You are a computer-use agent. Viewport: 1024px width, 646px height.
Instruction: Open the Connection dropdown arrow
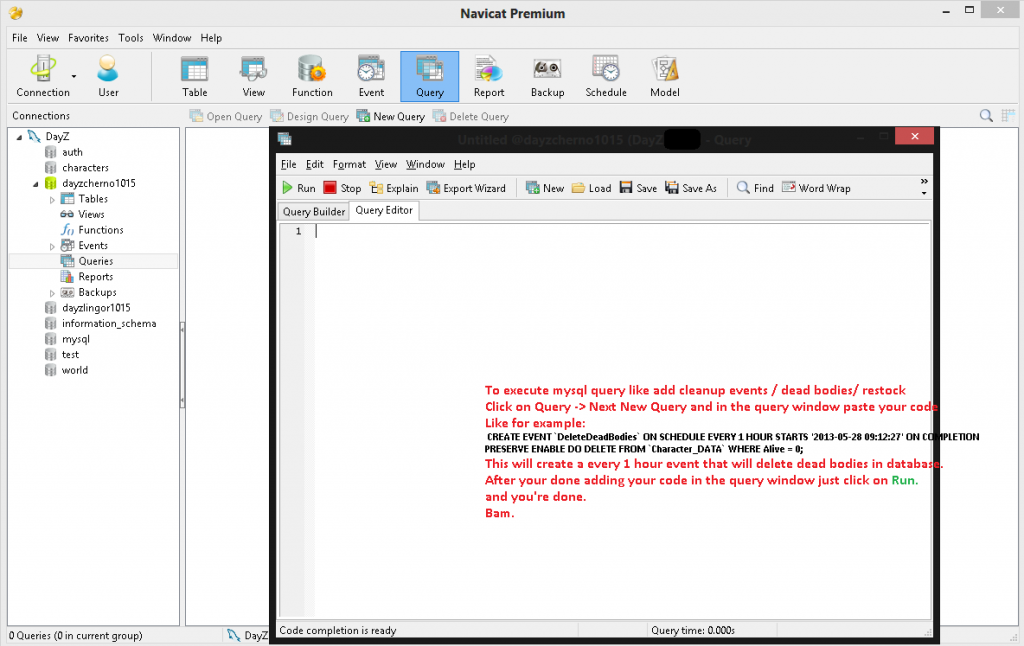click(74, 76)
